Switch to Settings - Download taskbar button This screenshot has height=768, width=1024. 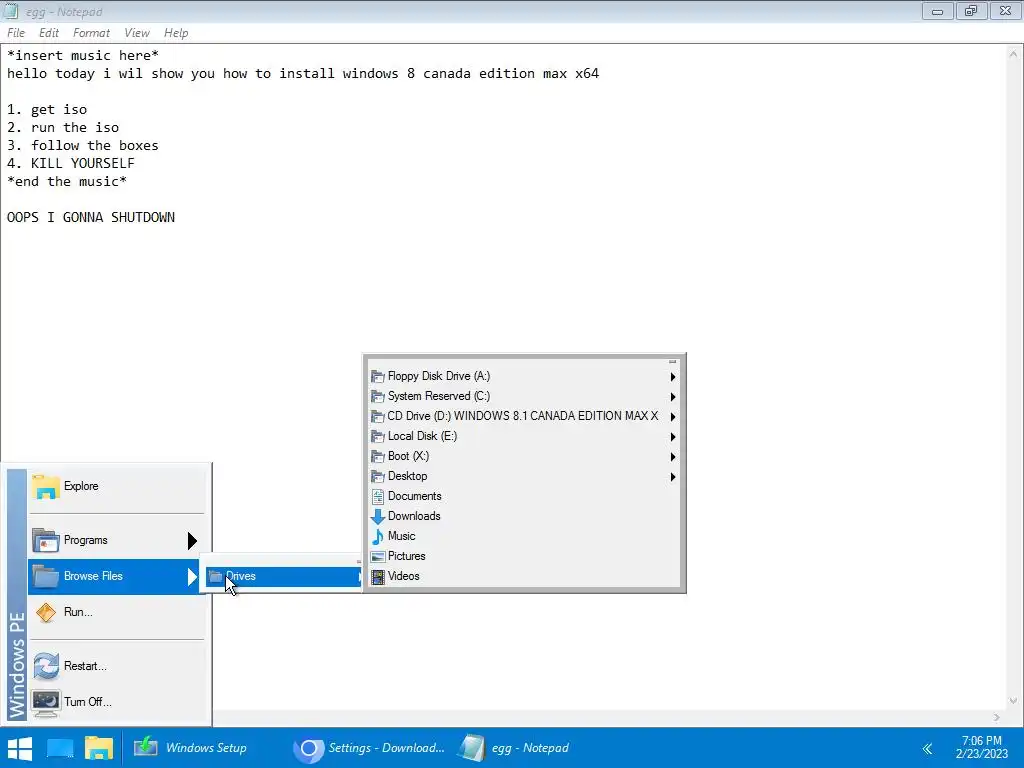(370, 748)
